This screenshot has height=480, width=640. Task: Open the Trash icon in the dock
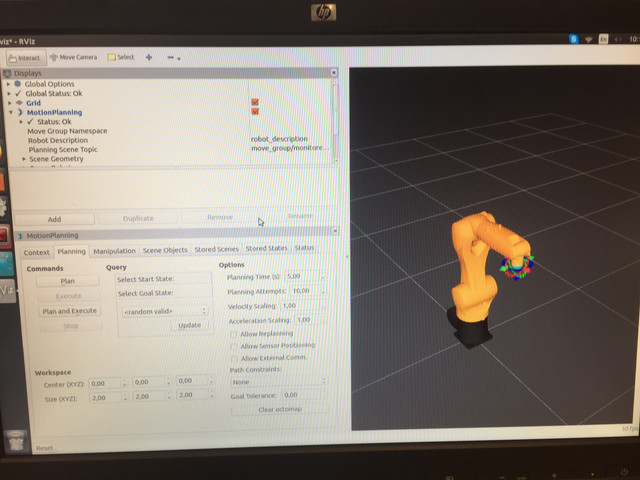click(x=16, y=441)
